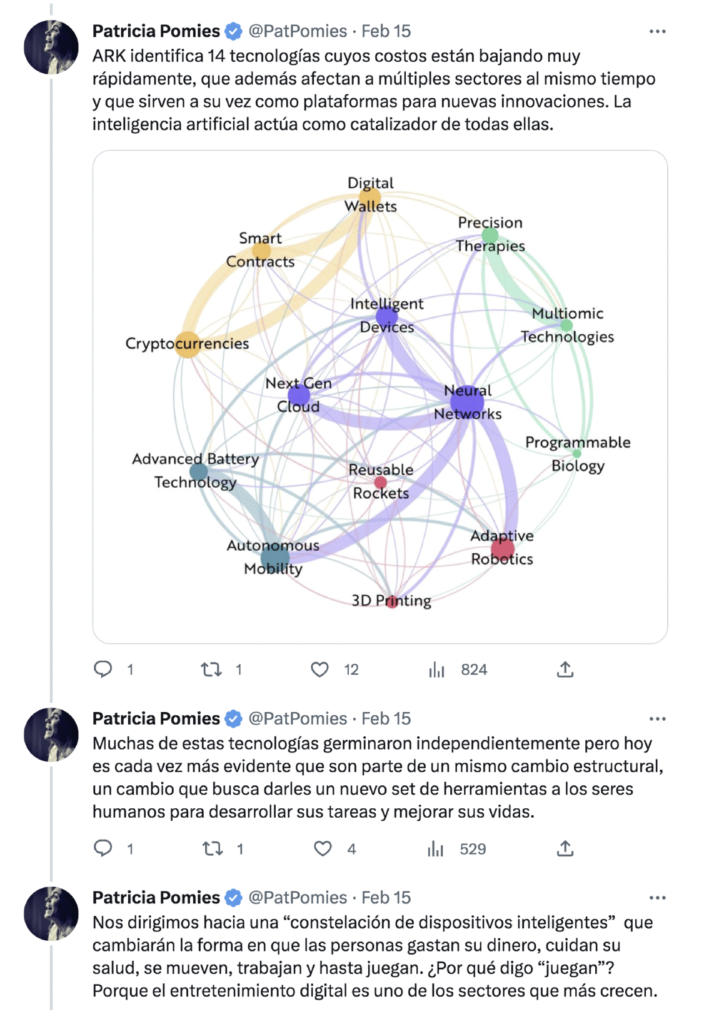Screen dimensions: 709x1024
Task: View analytics showing 529 views
Action: tap(437, 848)
